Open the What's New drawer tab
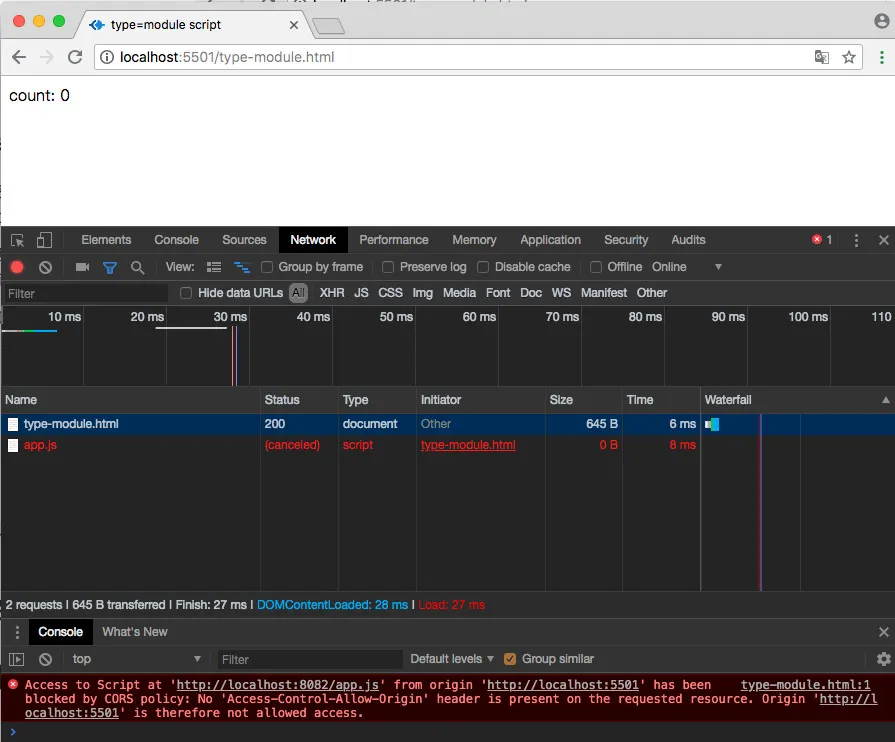The height and width of the screenshot is (742, 895). tap(135, 632)
